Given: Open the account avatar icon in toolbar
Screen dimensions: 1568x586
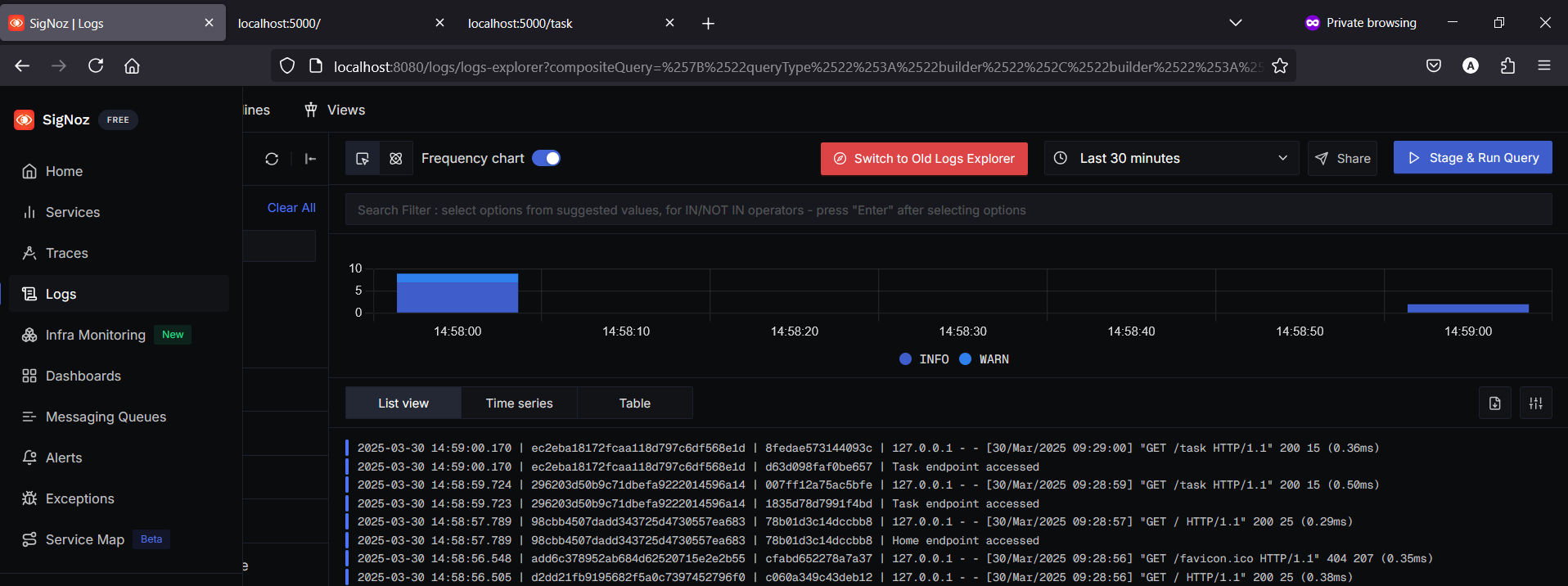Looking at the screenshot, I should pyautogui.click(x=1471, y=65).
